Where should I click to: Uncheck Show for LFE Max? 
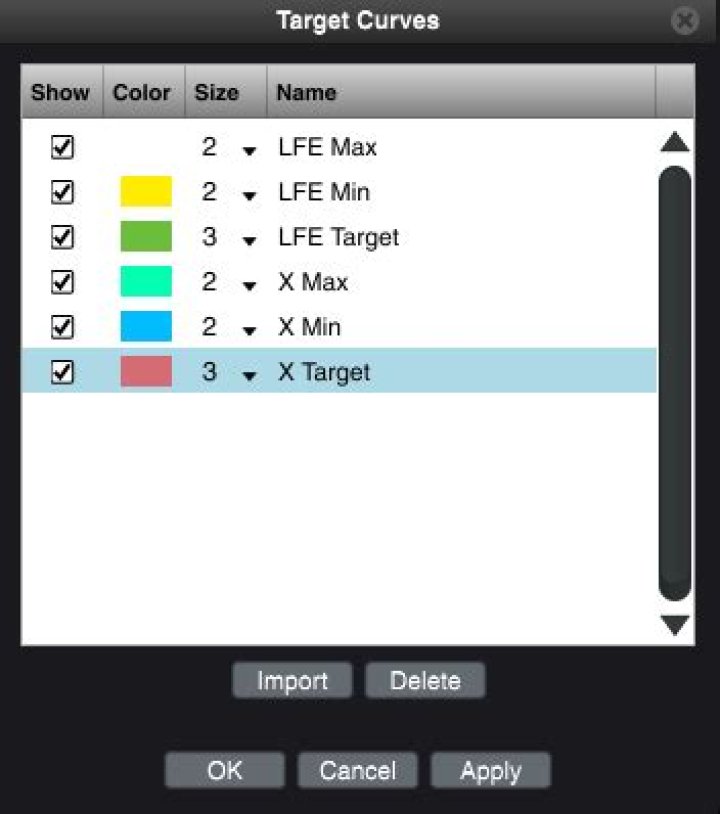pyautogui.click(x=62, y=147)
